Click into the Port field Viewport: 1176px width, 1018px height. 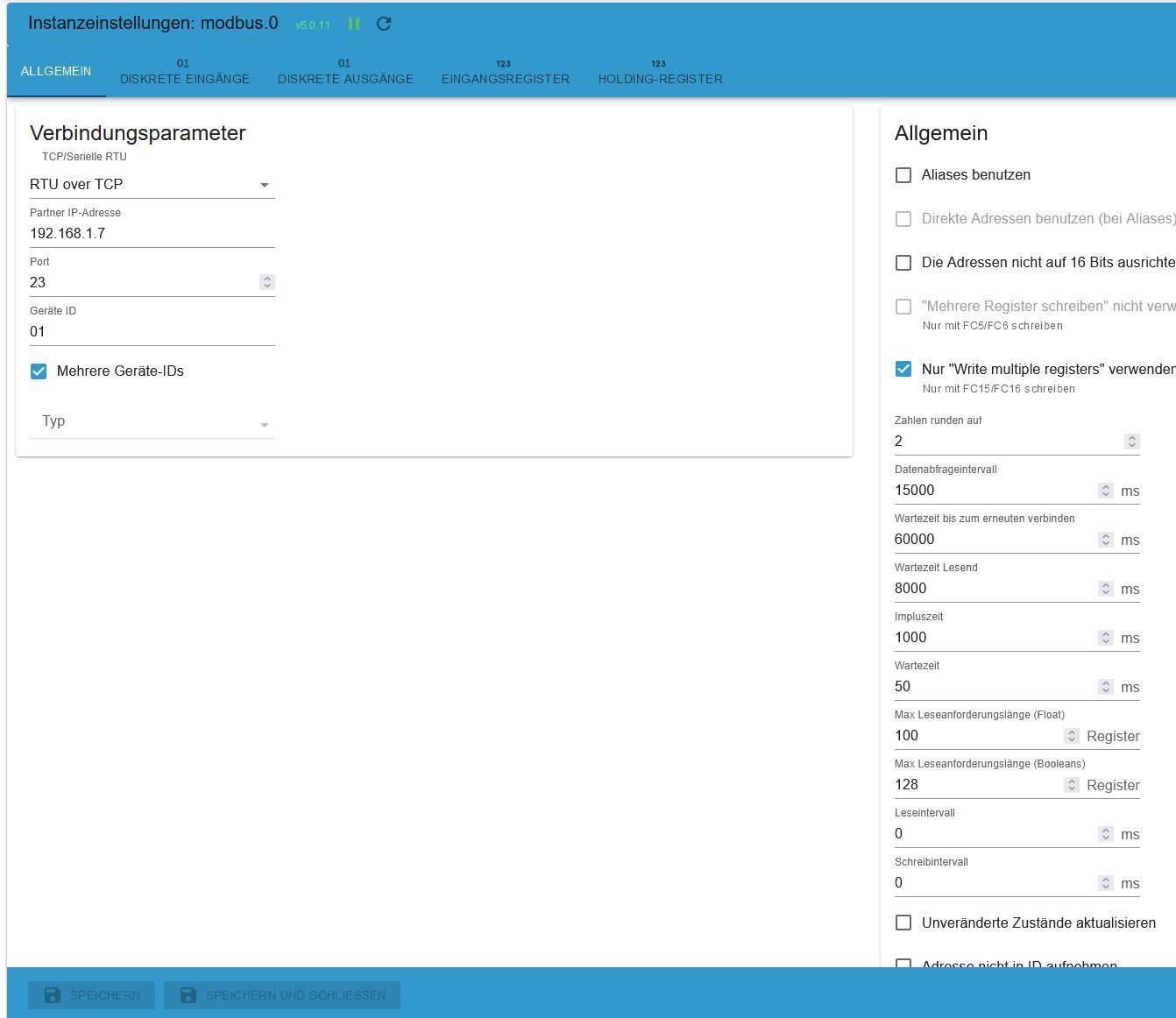point(144,282)
